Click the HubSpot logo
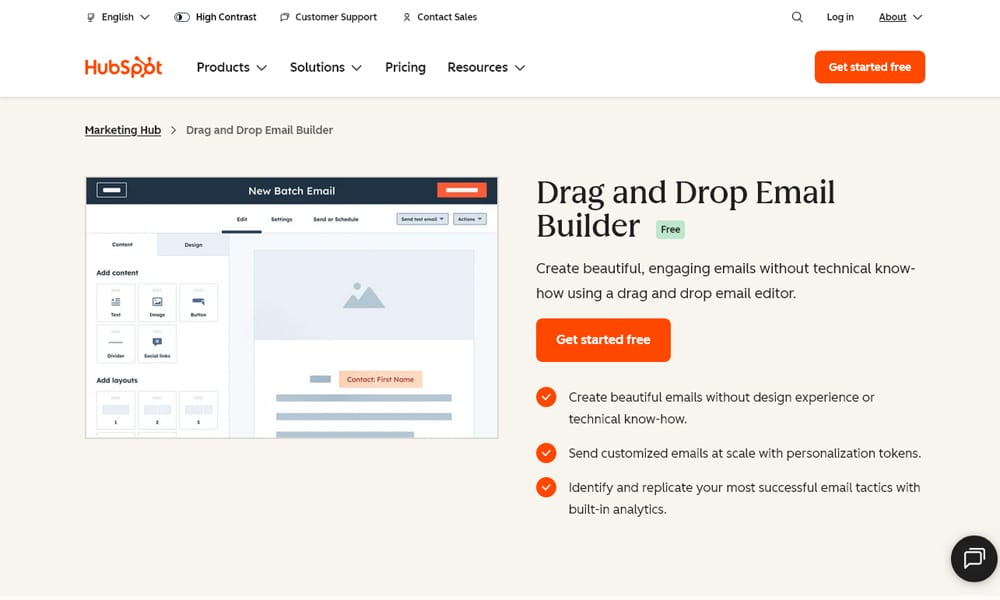Image resolution: width=1000 pixels, height=600 pixels. coord(123,67)
